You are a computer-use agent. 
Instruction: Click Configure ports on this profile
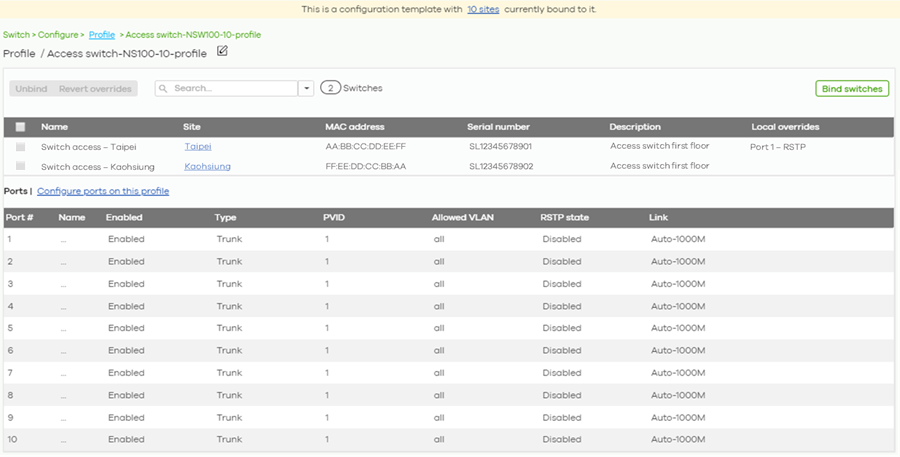103,191
